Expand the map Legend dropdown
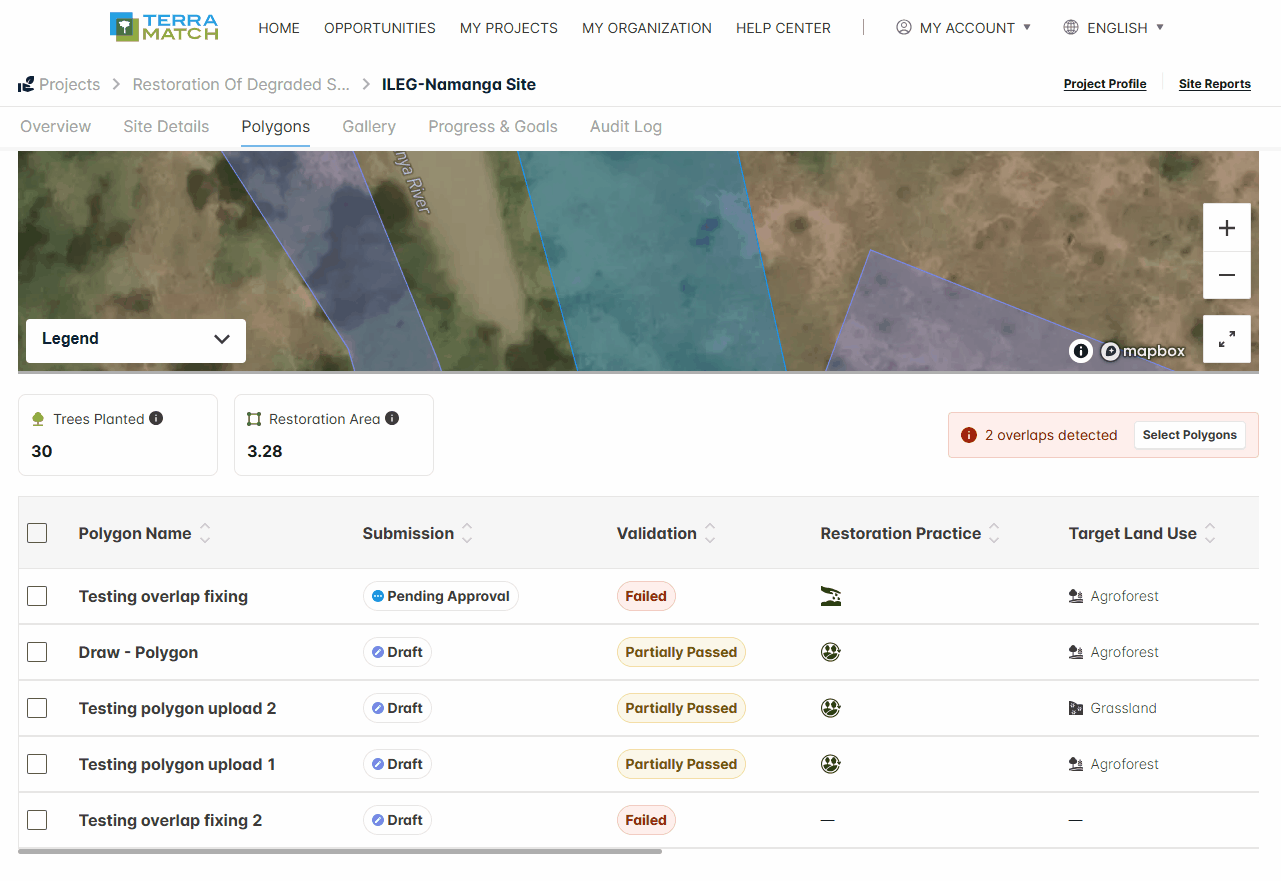The height and width of the screenshot is (881, 1281). click(136, 340)
